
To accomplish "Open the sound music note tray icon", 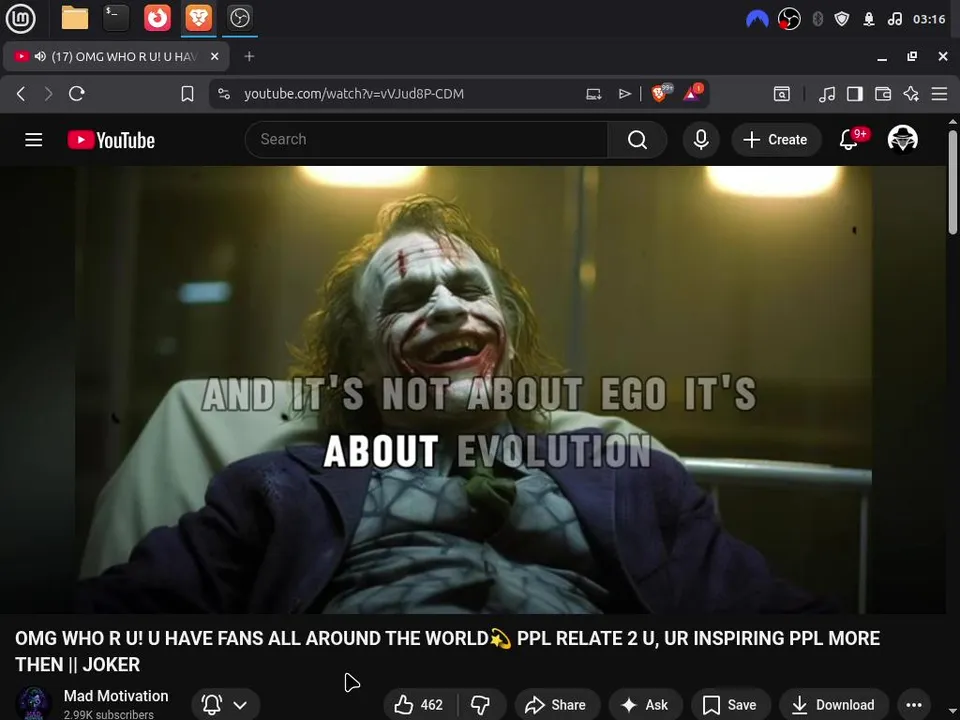I will [894, 19].
